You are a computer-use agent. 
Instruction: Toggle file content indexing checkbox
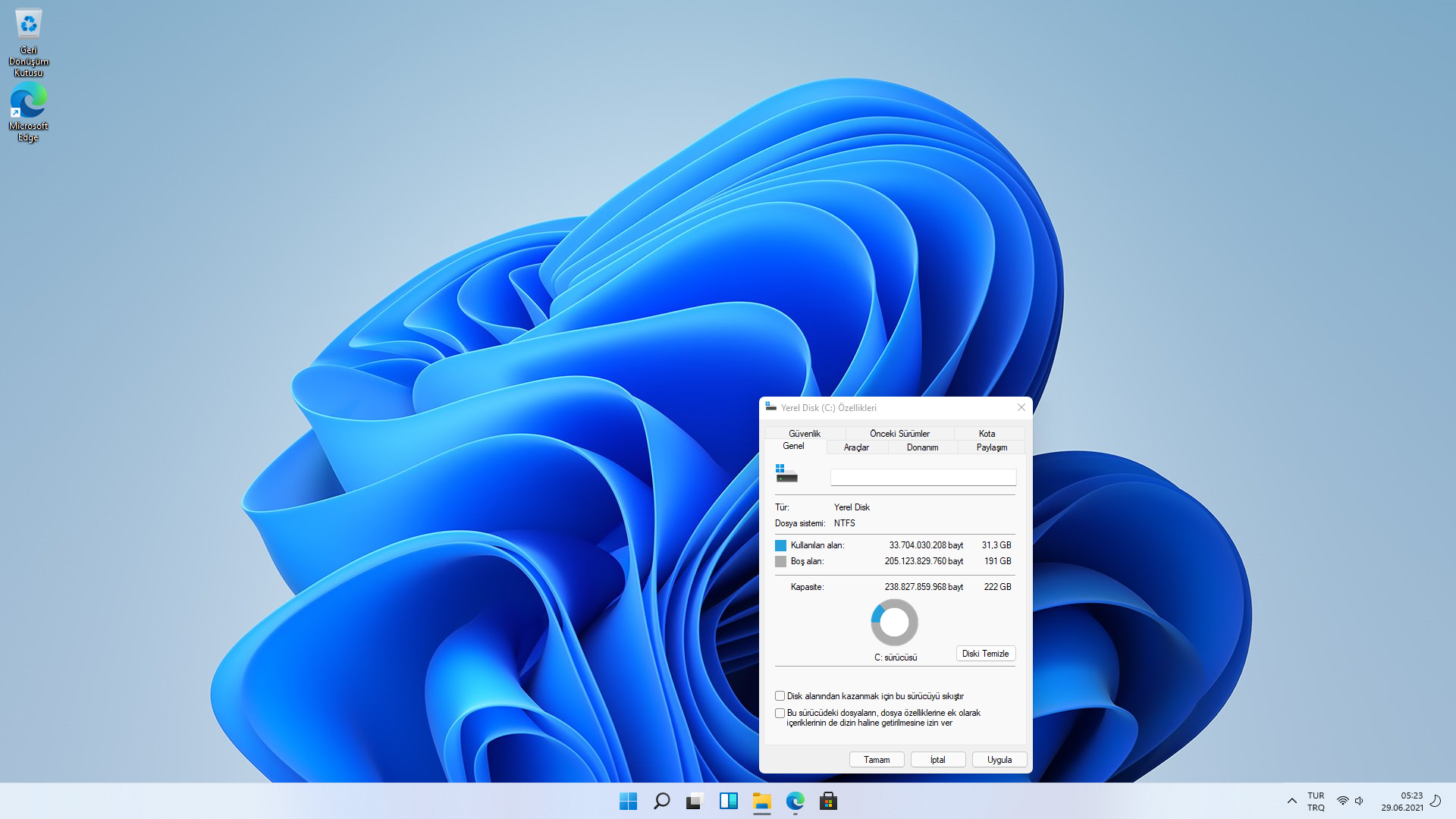click(780, 713)
